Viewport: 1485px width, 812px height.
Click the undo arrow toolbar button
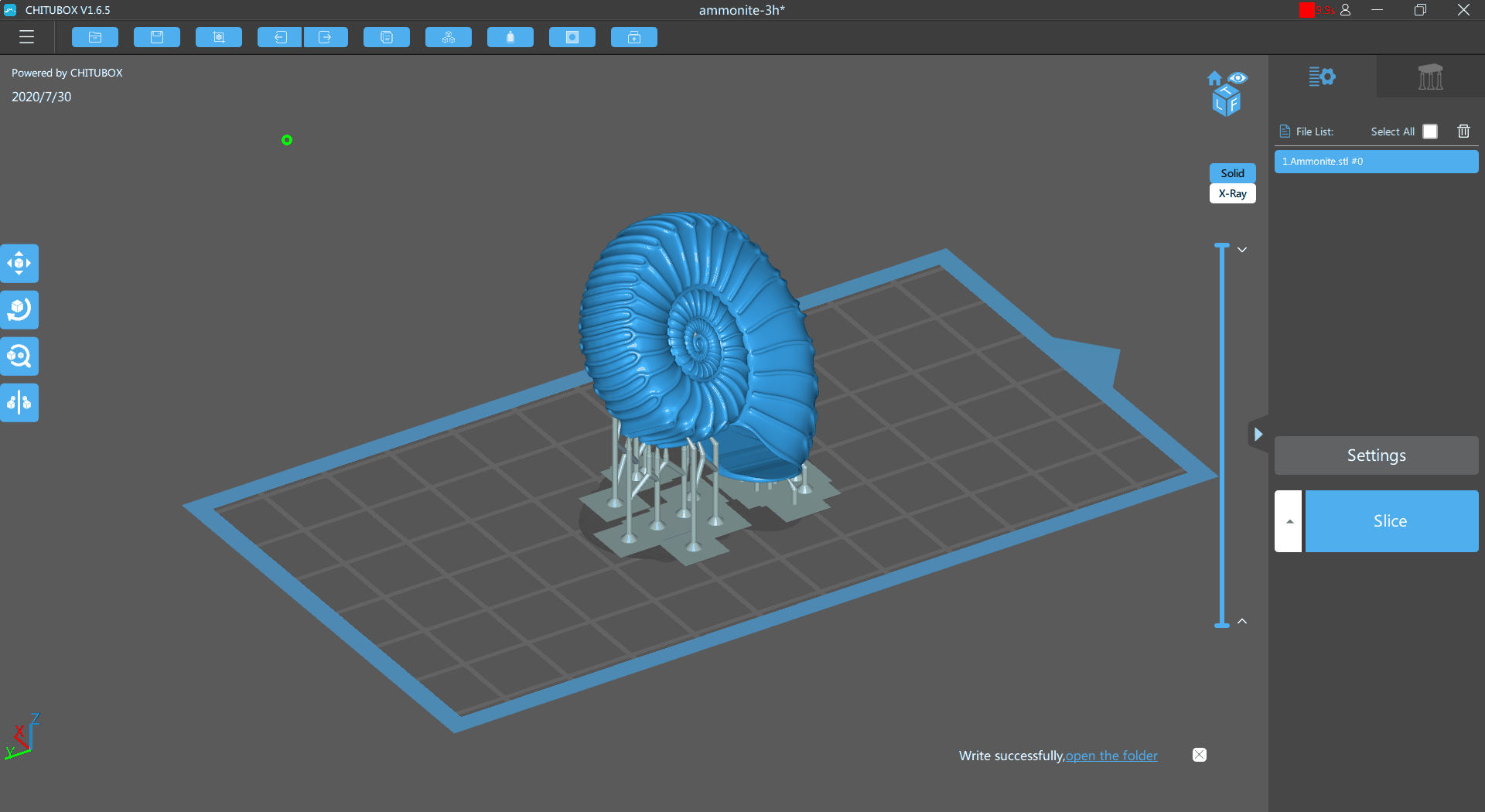[279, 37]
